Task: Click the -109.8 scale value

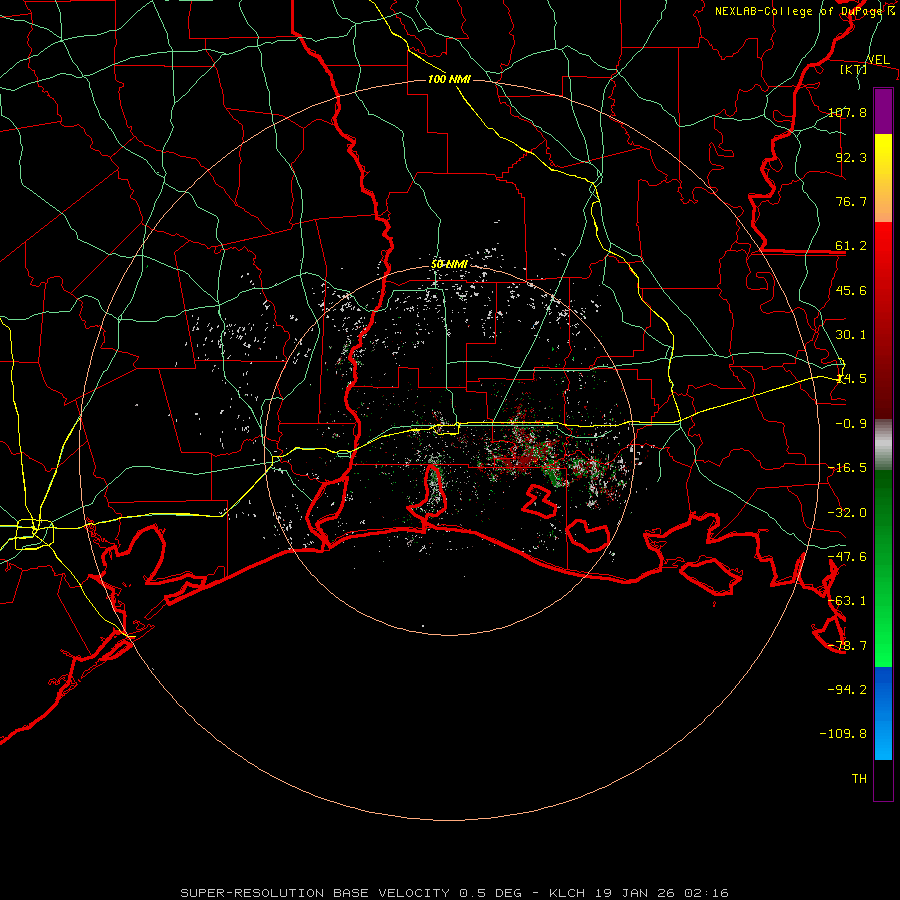Action: pos(843,734)
